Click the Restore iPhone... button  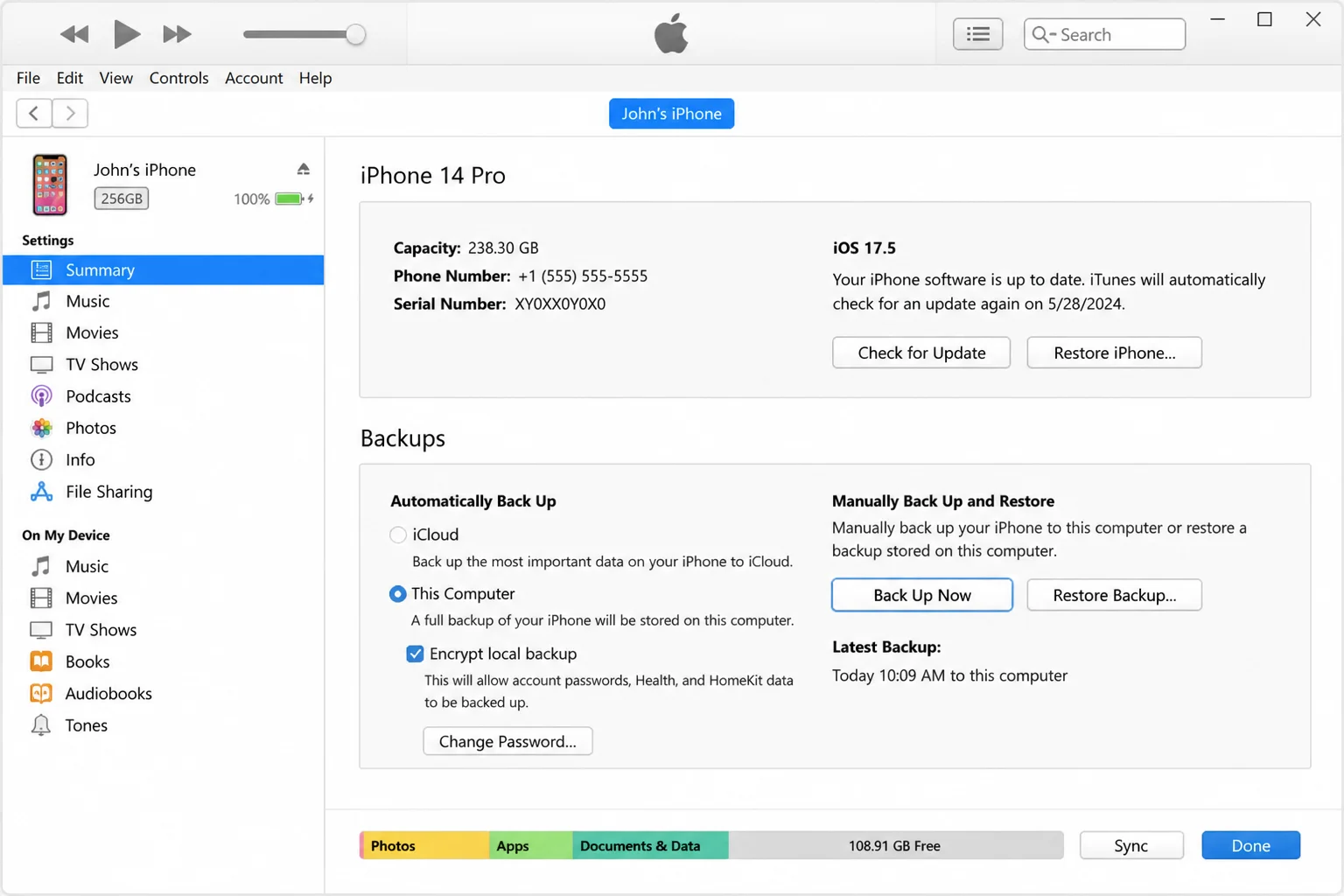(1114, 353)
